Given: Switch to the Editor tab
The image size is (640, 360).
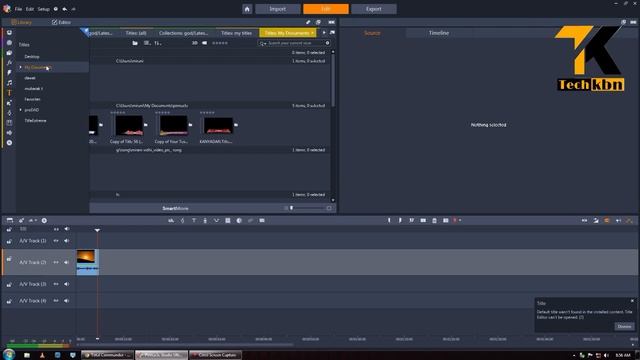Looking at the screenshot, I should pyautogui.click(x=61, y=22).
